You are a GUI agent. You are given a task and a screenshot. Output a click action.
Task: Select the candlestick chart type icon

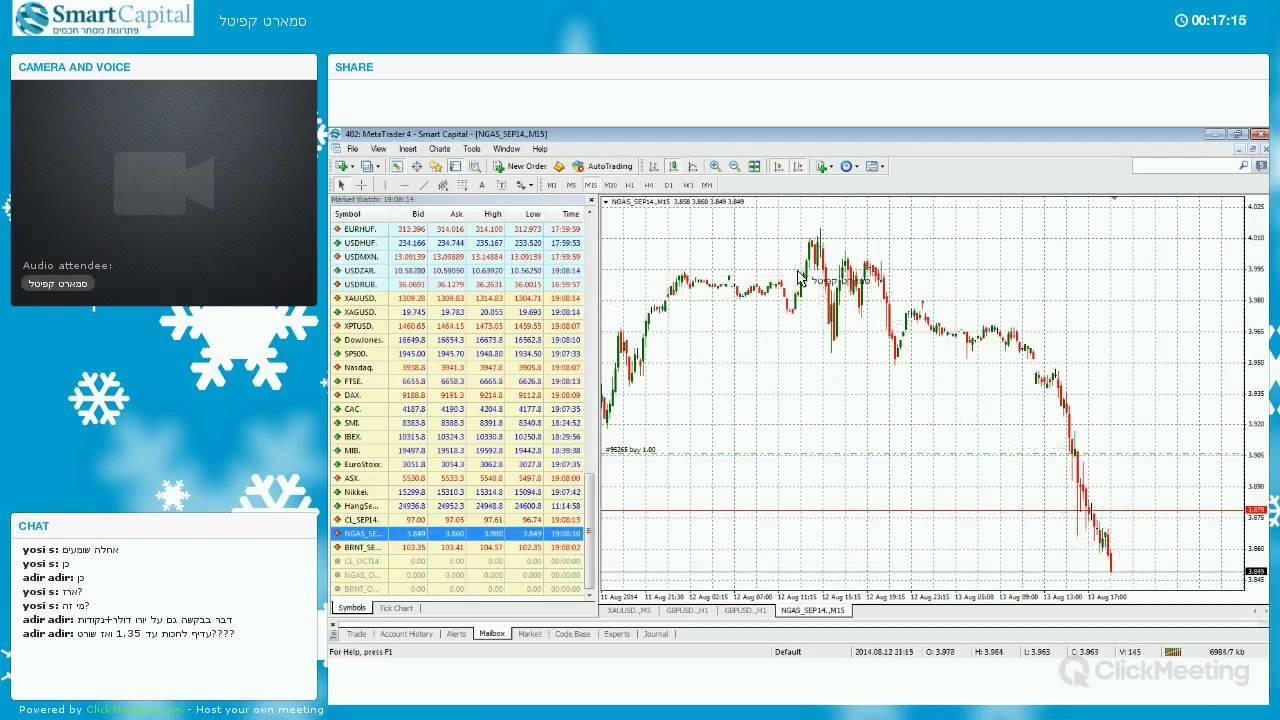tap(674, 166)
